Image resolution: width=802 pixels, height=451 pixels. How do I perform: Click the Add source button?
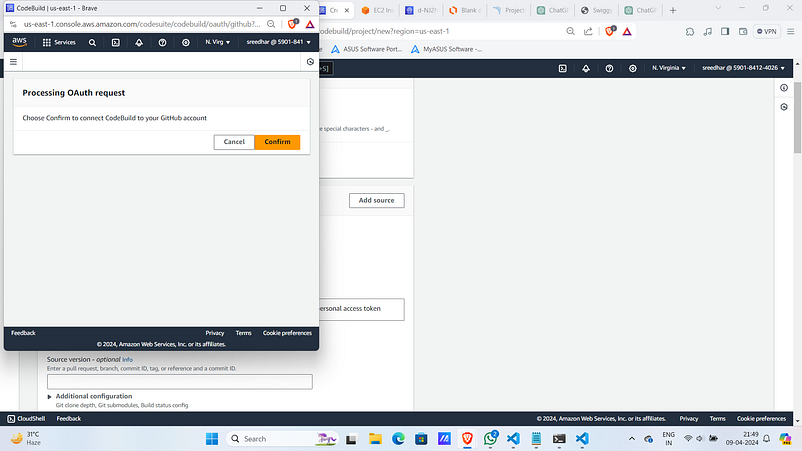point(376,200)
